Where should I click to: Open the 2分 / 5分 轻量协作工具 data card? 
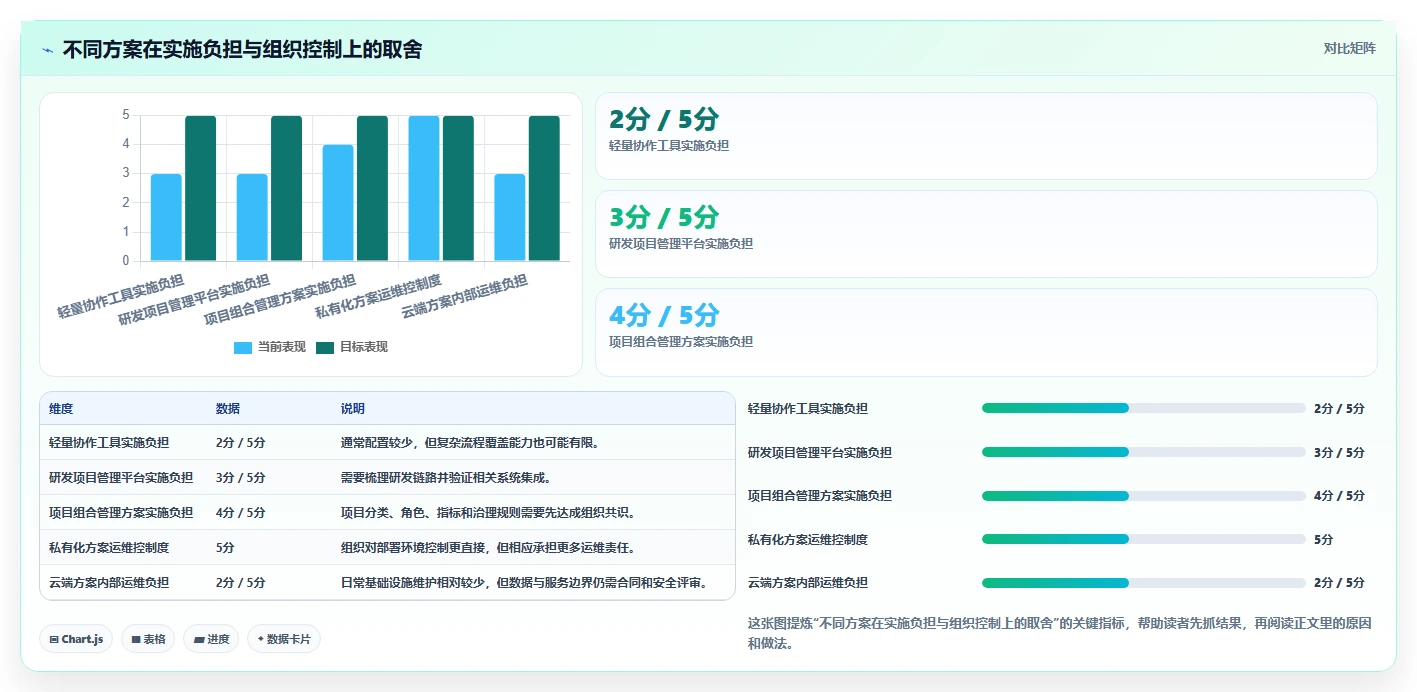point(986,136)
